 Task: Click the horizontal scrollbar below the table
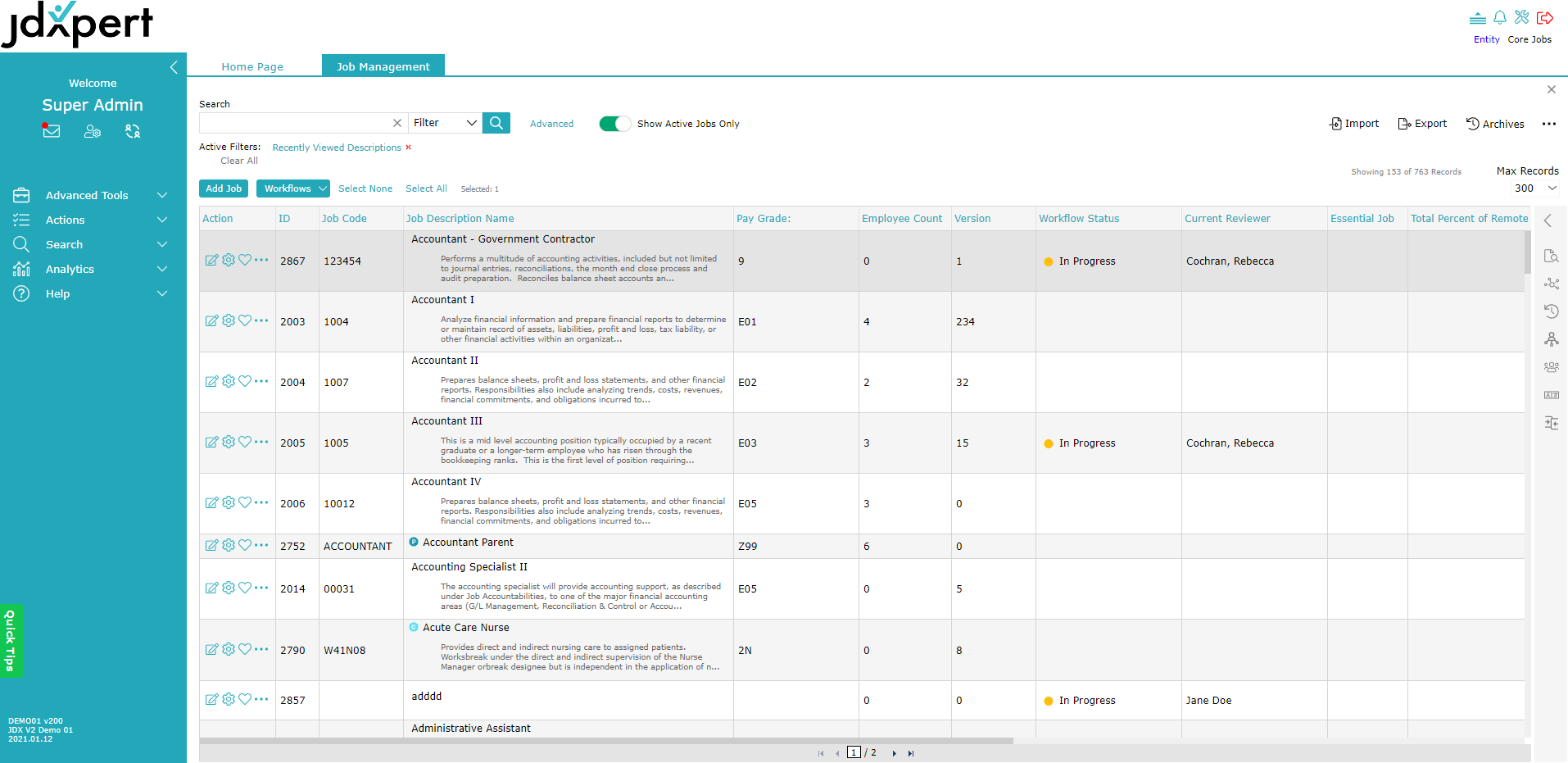coord(606,741)
